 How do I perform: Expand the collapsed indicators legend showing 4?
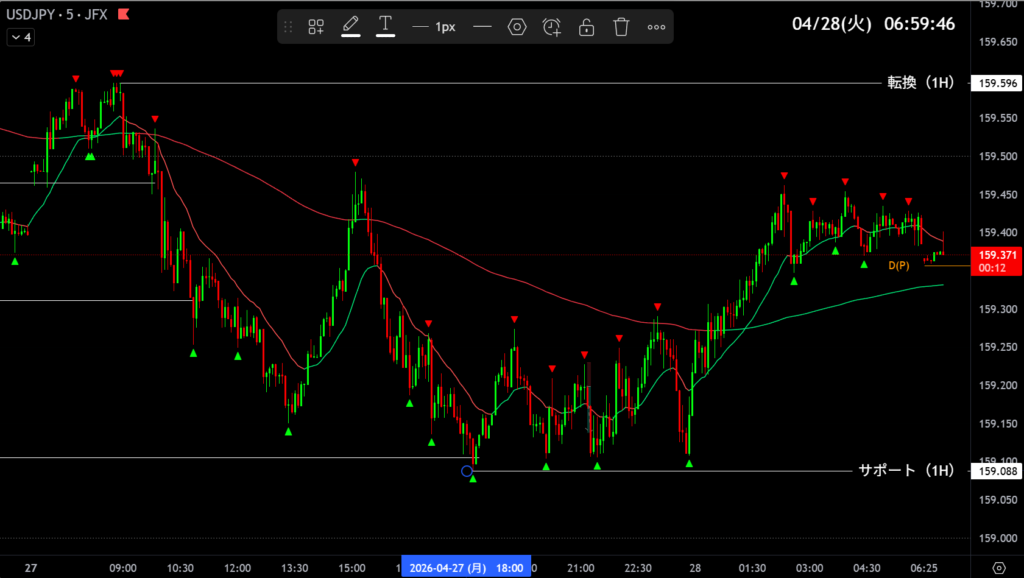coord(21,37)
